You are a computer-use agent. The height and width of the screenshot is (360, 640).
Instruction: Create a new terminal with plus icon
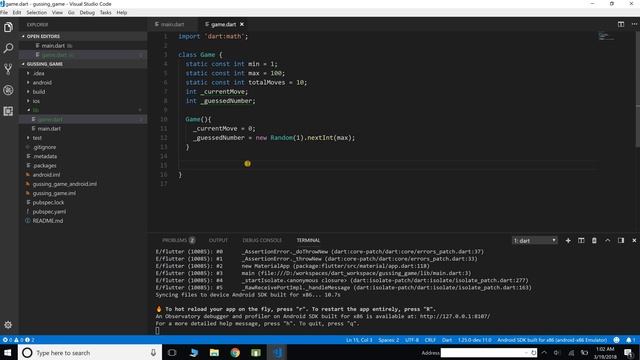coord(568,241)
